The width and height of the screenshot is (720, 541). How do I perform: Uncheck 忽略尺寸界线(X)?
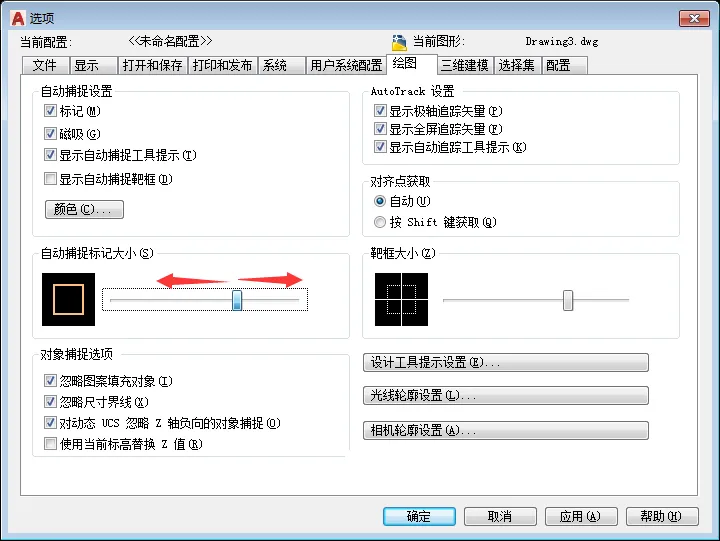coord(50,402)
